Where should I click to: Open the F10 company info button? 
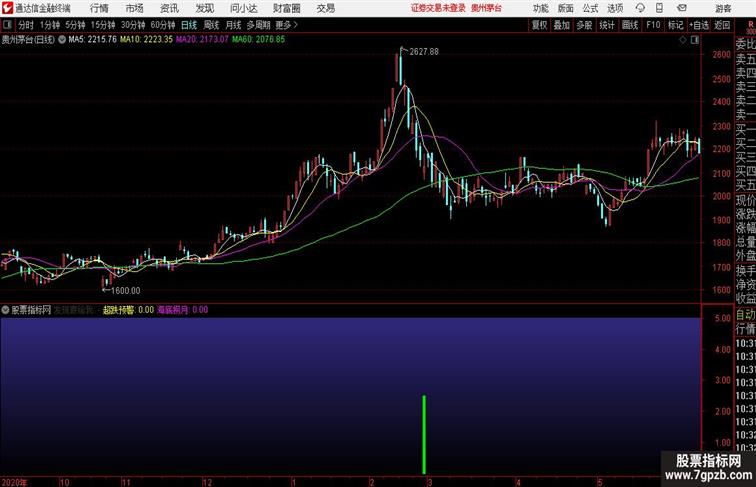pos(653,25)
